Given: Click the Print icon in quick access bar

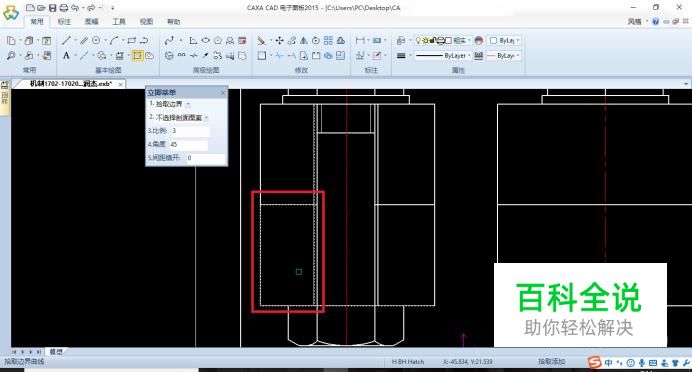Looking at the screenshot, I should point(64,8).
